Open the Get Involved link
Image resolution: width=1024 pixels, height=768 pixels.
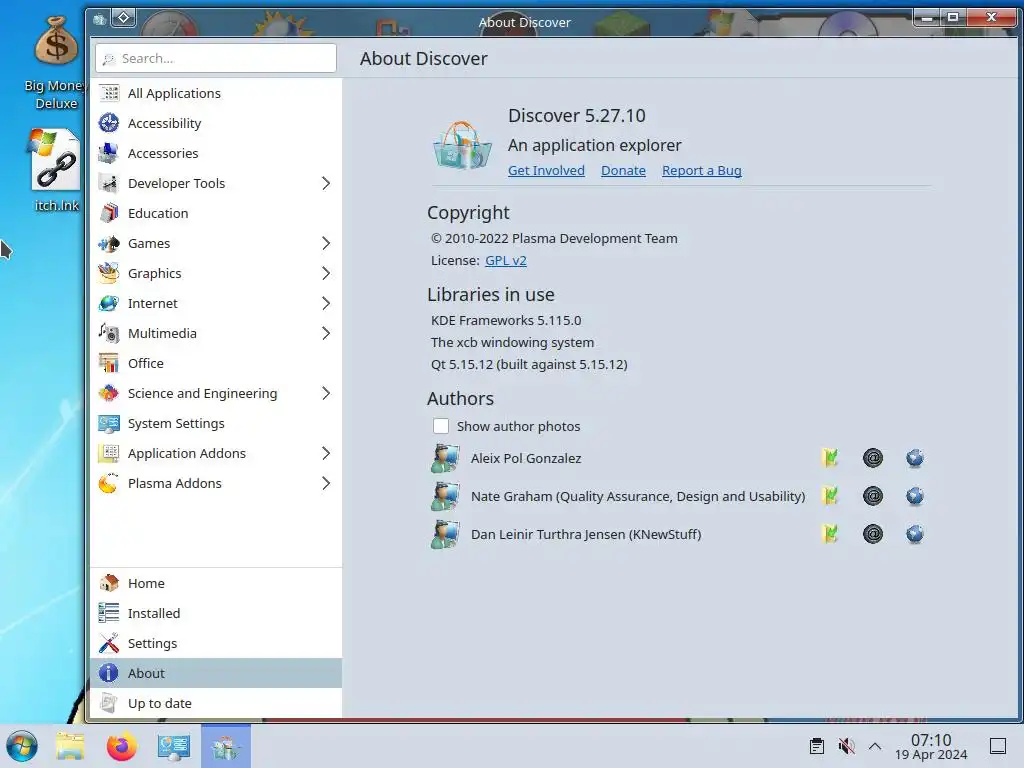pos(546,170)
